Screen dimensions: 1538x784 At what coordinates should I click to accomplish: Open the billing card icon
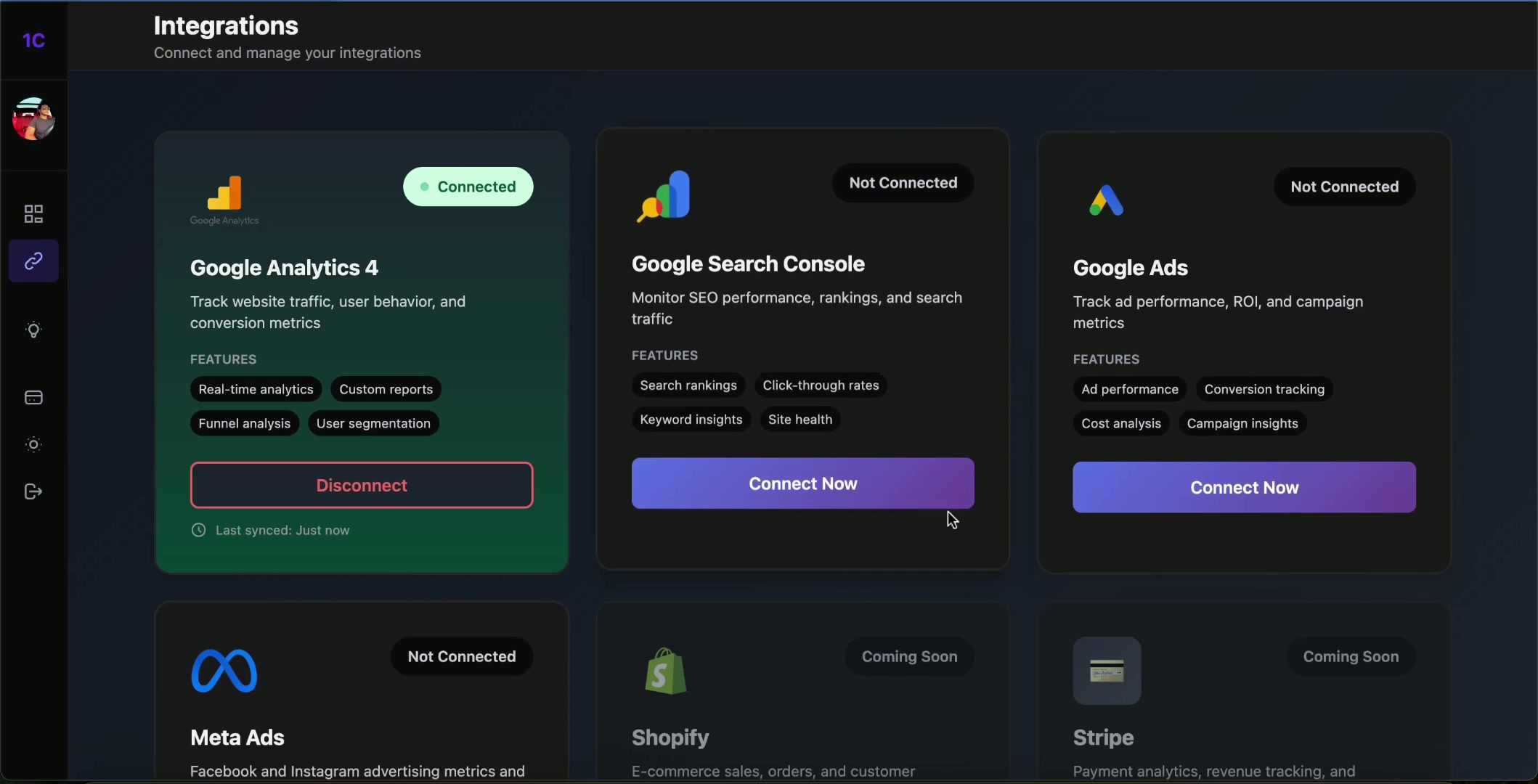pyautogui.click(x=33, y=398)
